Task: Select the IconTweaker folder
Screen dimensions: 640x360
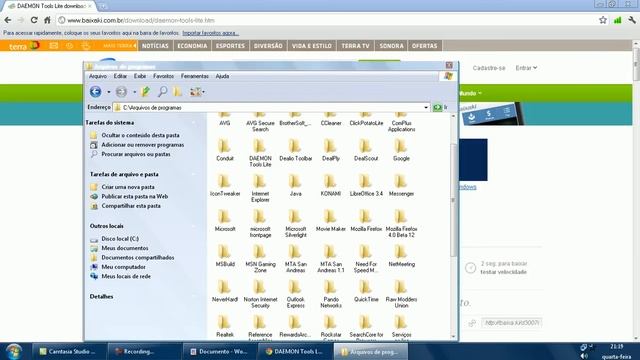Action: point(225,186)
